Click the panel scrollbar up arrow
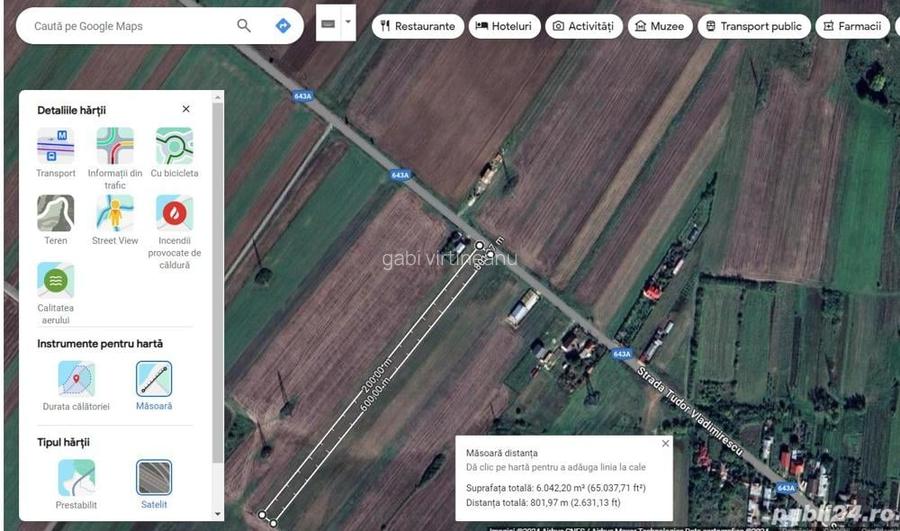This screenshot has width=900, height=531. (x=218, y=98)
